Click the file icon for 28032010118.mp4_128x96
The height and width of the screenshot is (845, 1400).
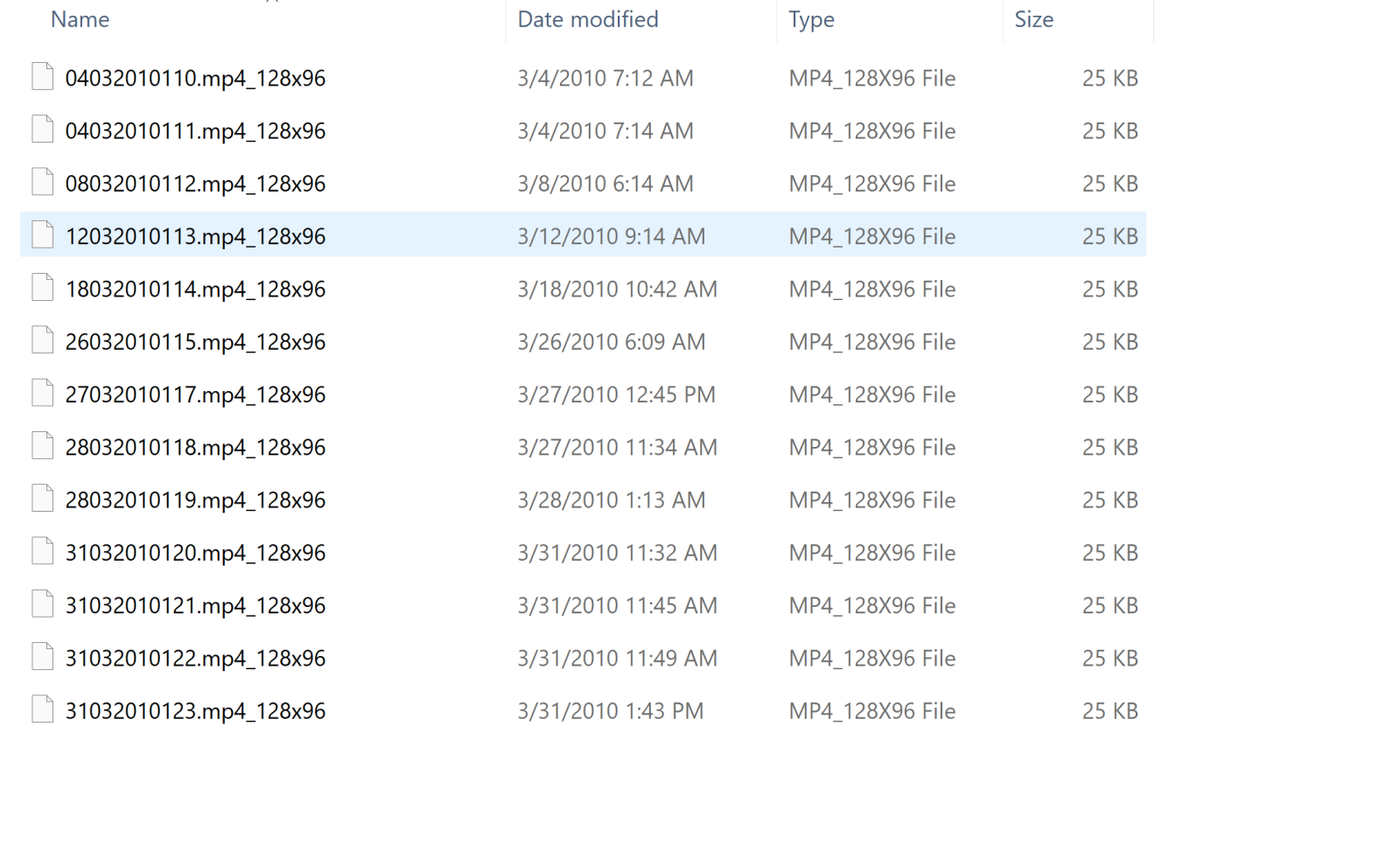pyautogui.click(x=42, y=446)
